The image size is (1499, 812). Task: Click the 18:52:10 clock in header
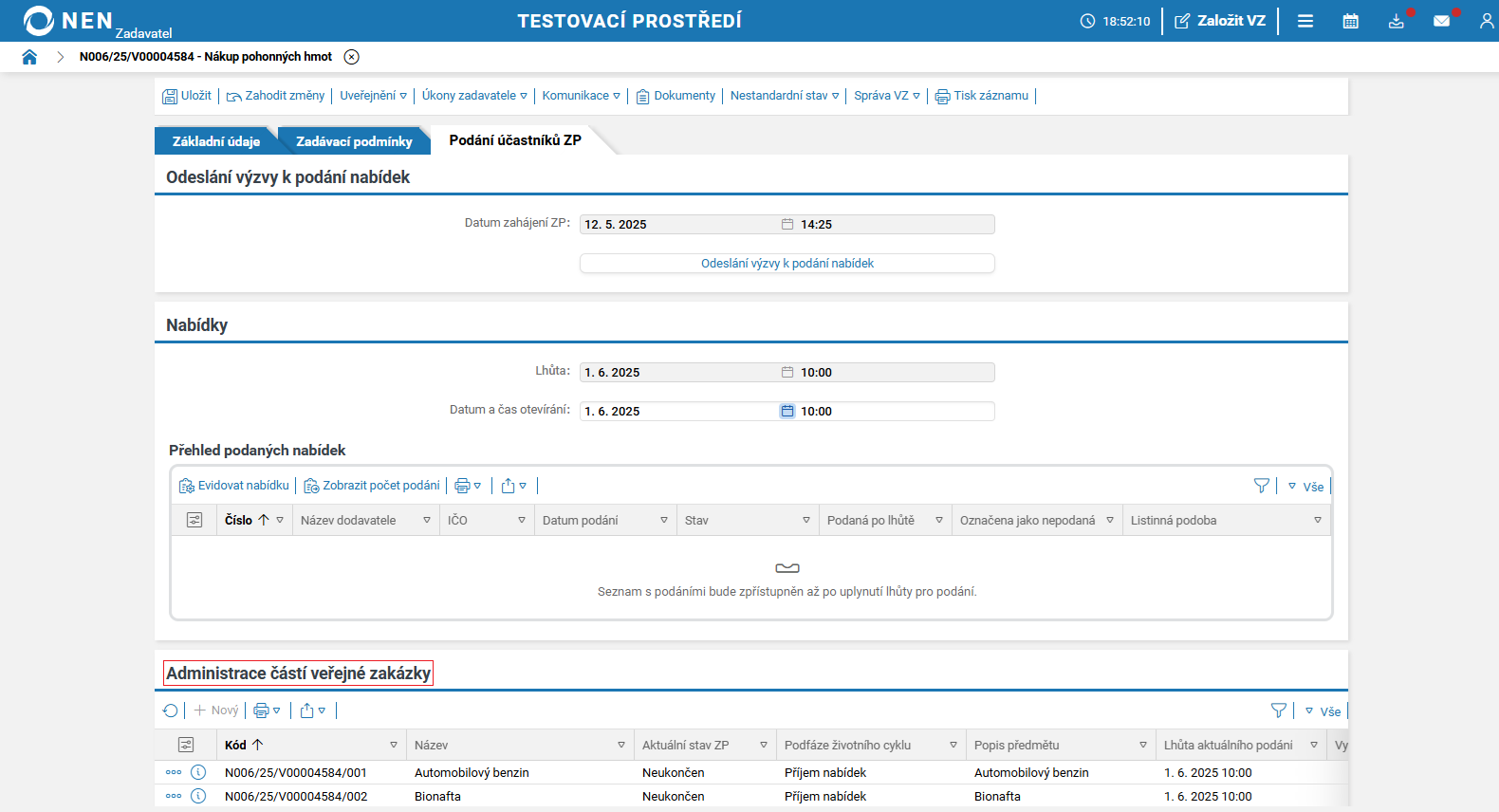[x=1115, y=21]
